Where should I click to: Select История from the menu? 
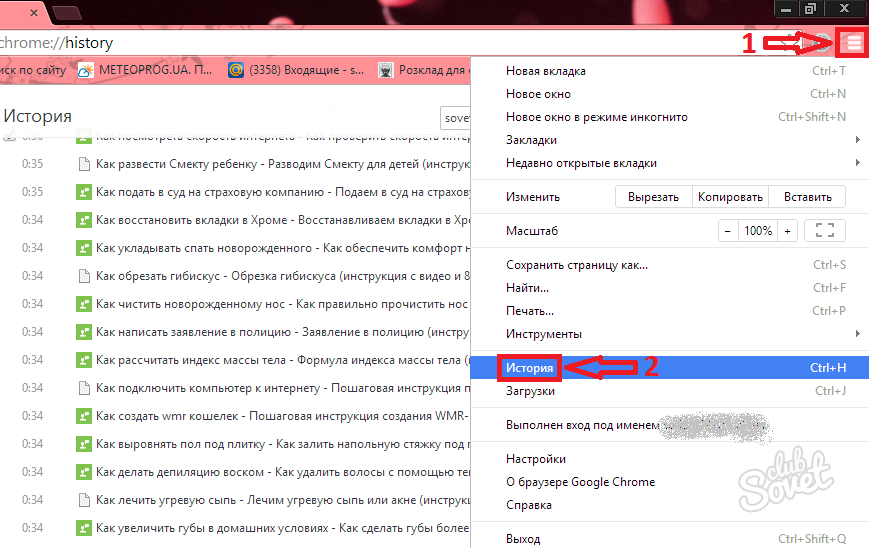point(530,368)
